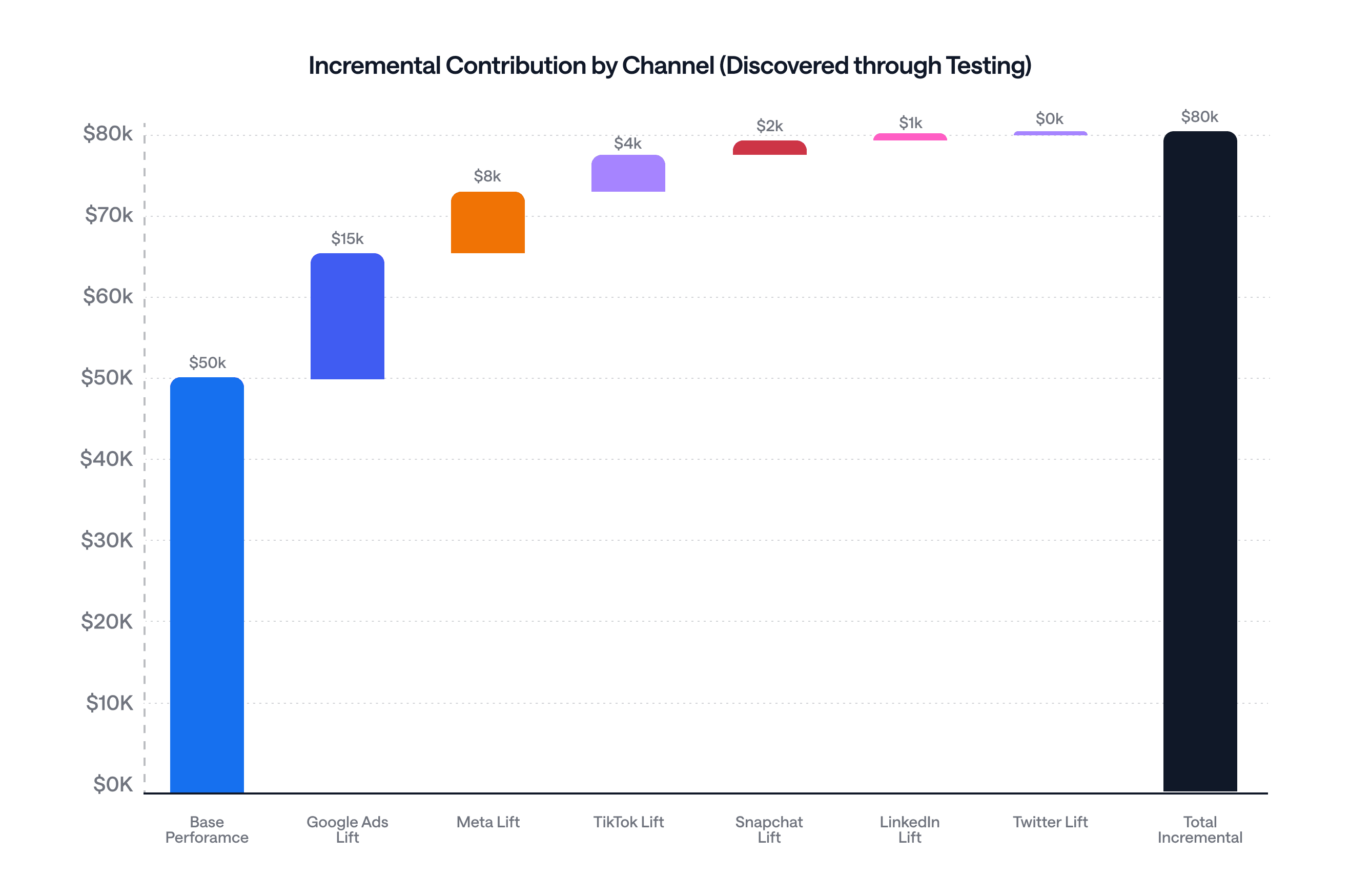The width and height of the screenshot is (1350, 896).
Task: Click the Total Incremental axis label
Action: click(1199, 829)
